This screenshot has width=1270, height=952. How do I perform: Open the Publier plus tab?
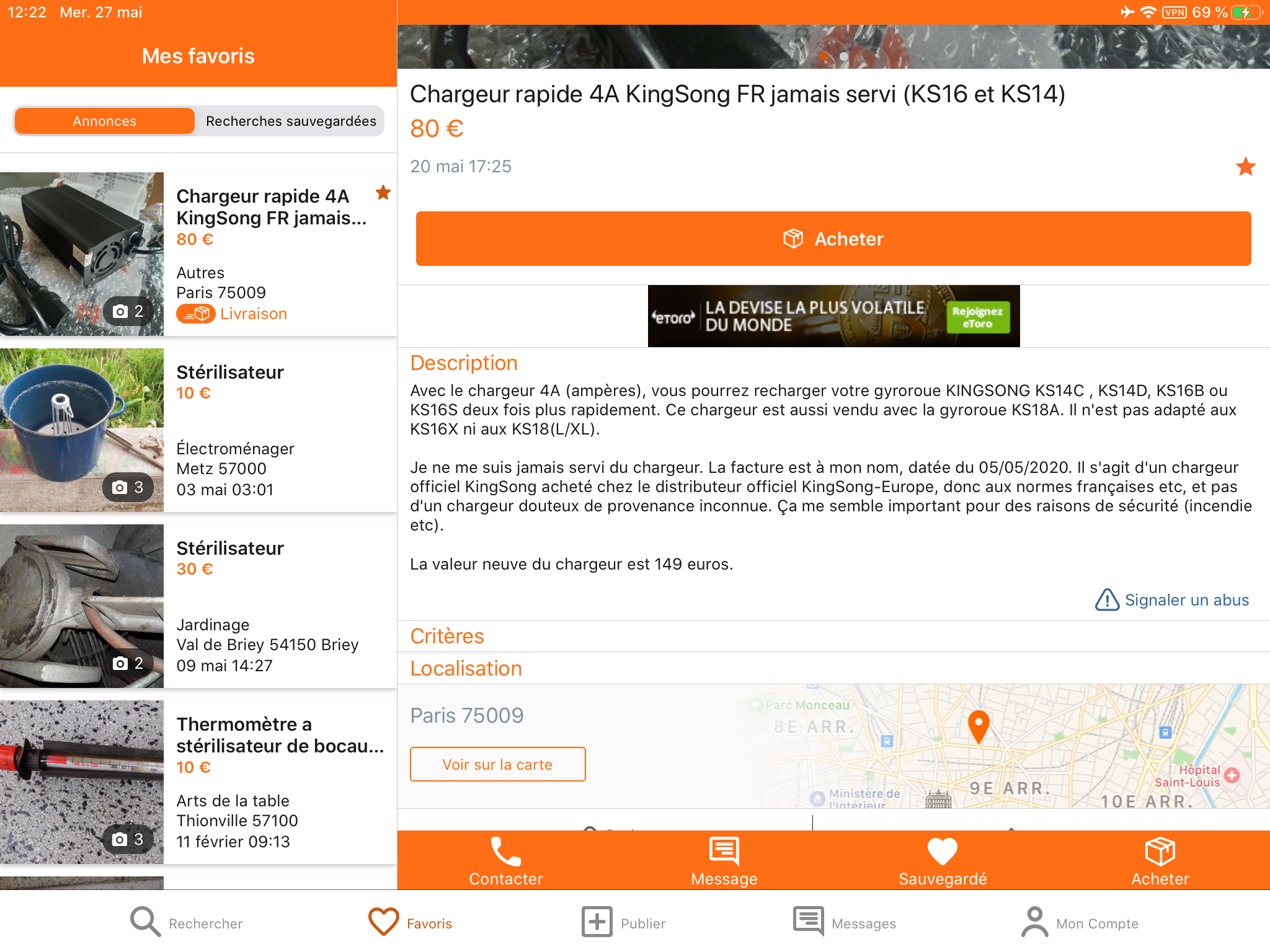coord(623,923)
